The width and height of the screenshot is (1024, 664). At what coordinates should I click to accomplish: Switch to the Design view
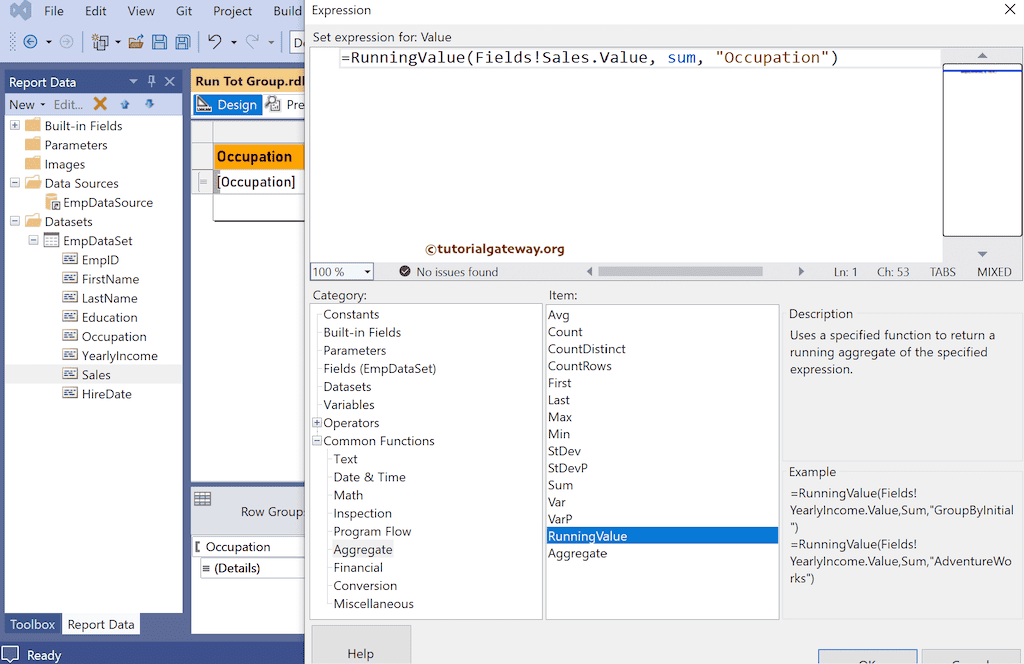click(227, 104)
